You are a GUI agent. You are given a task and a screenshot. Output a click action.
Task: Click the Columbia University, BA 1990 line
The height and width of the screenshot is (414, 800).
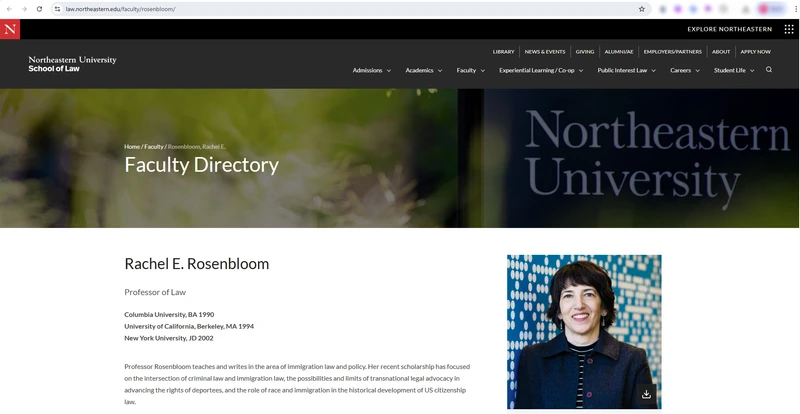tap(169, 314)
